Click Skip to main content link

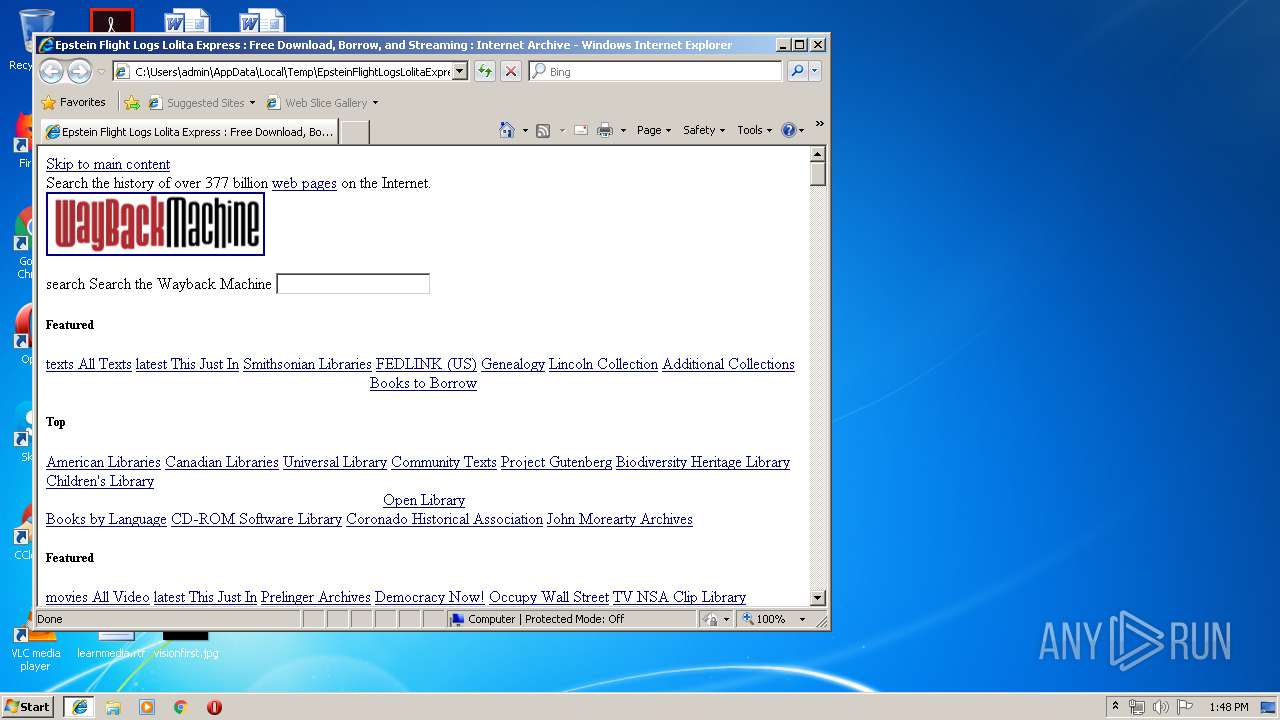tap(108, 164)
